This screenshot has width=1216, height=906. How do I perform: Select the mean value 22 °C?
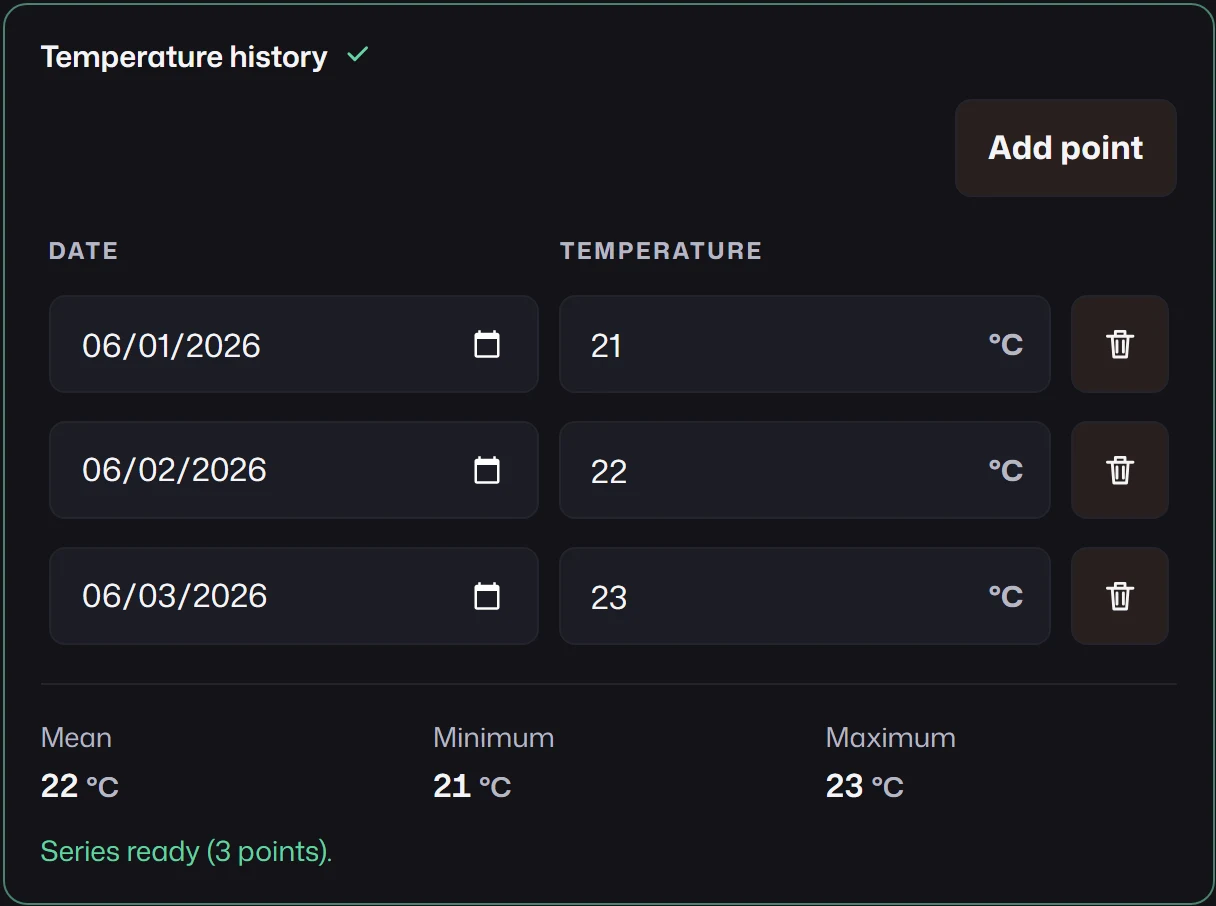coord(80,786)
